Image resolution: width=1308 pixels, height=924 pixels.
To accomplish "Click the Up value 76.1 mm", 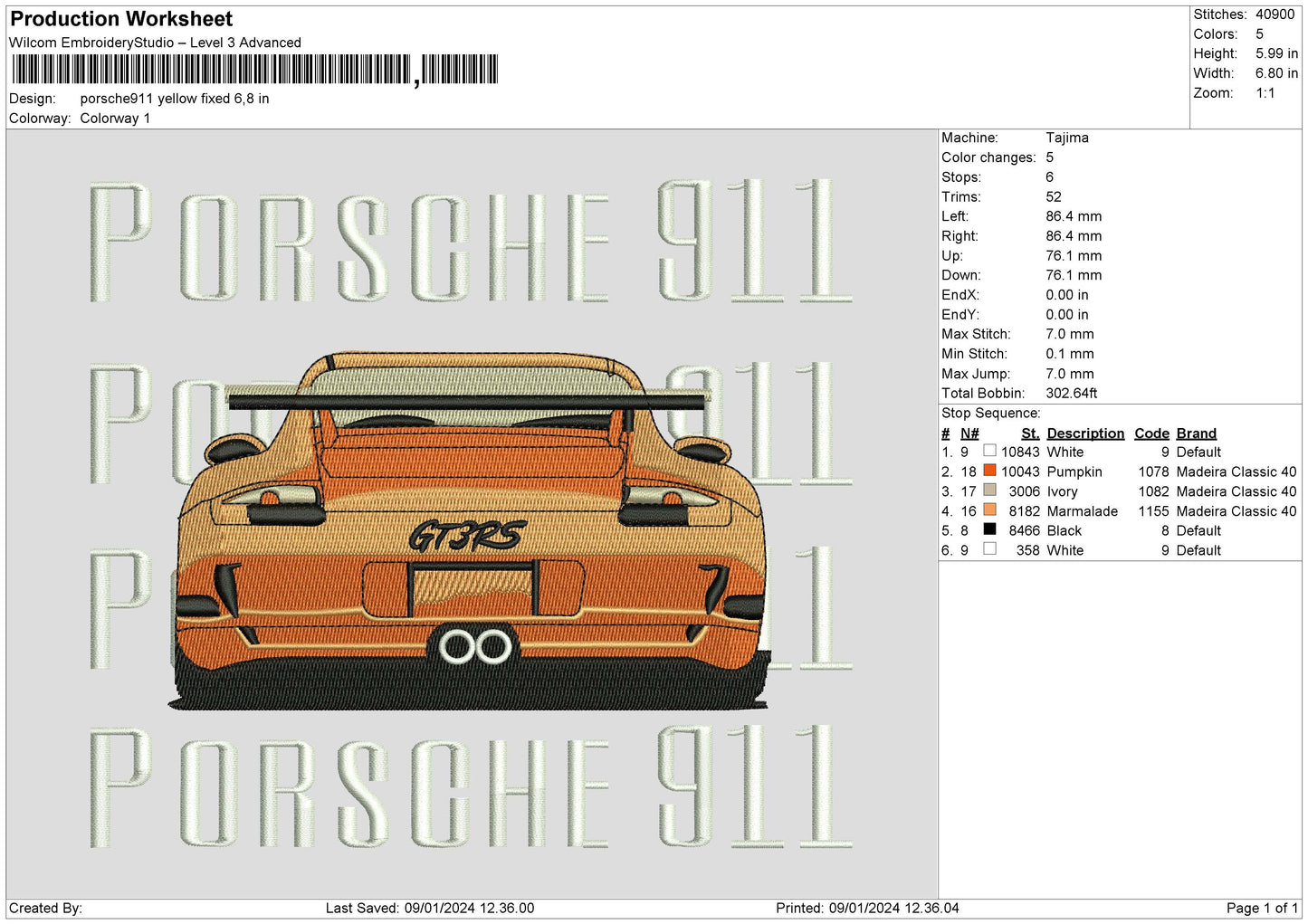I will click(1074, 256).
